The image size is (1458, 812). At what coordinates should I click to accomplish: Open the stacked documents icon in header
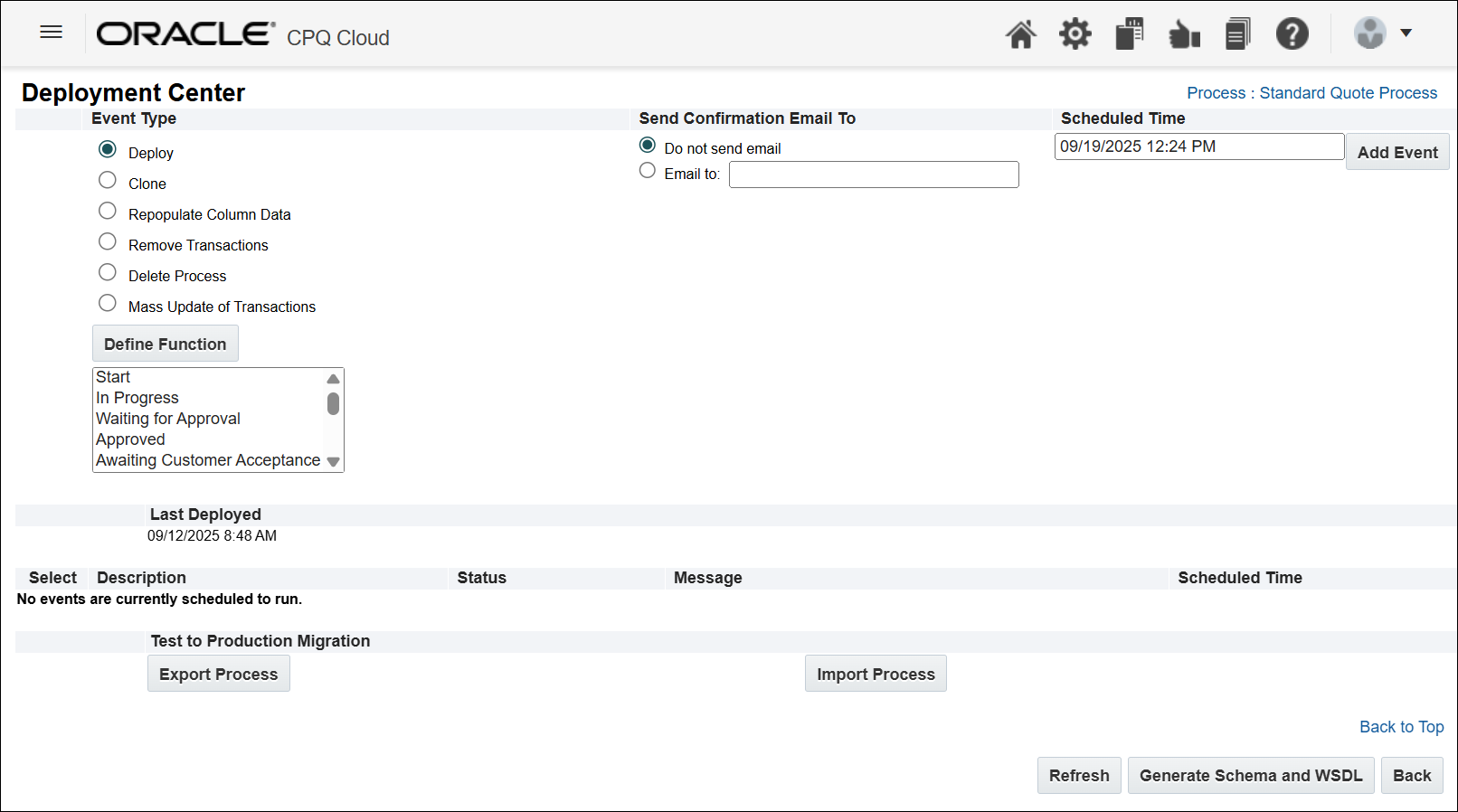pyautogui.click(x=1237, y=34)
